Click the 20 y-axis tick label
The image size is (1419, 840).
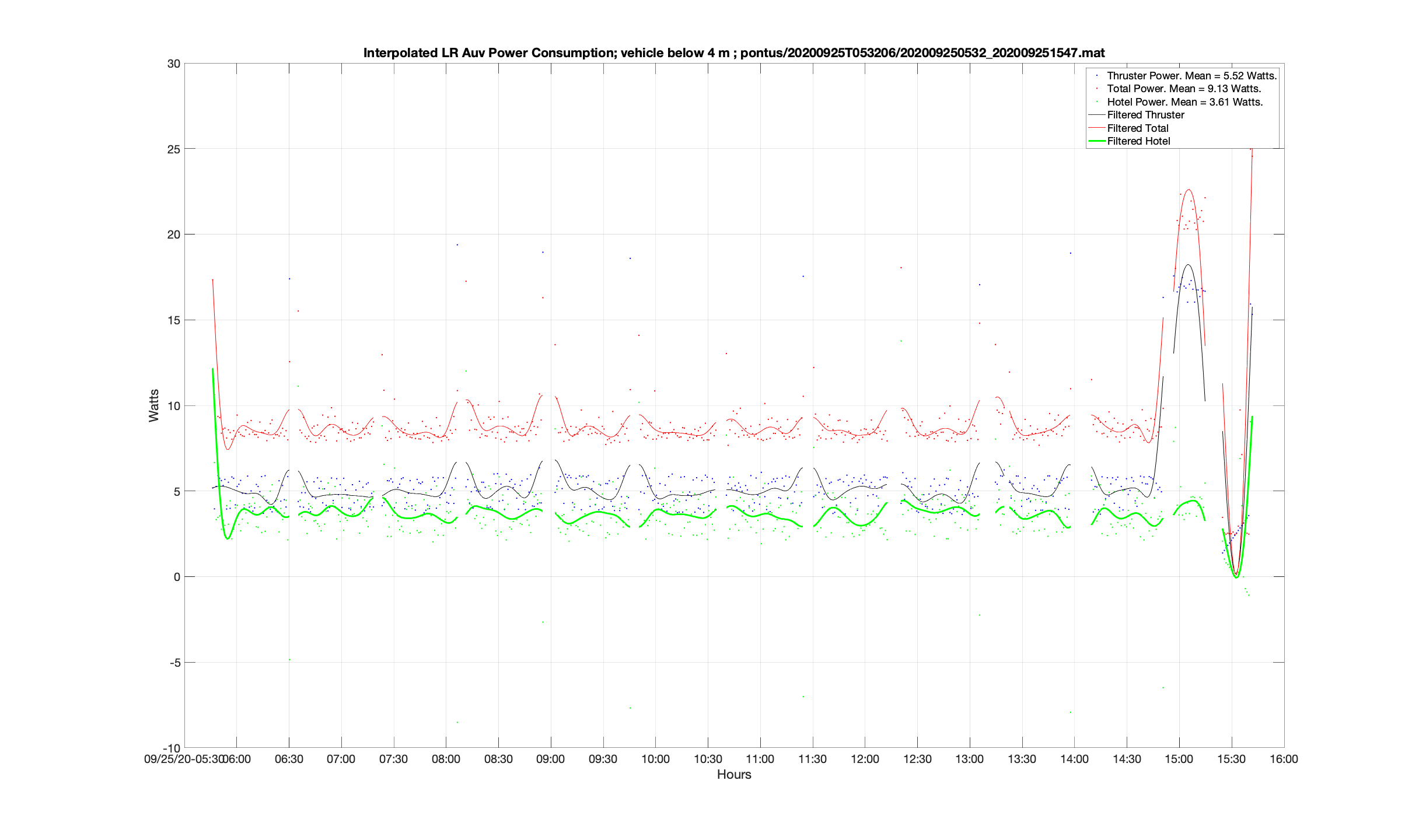173,235
